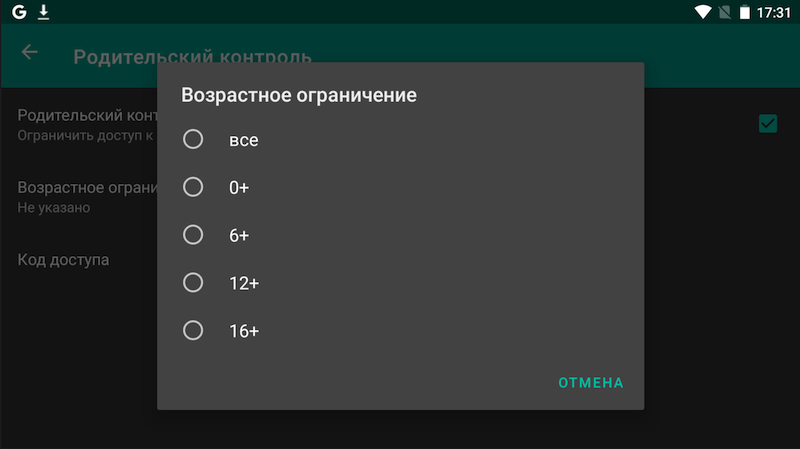Tap the Google G status icon
800x449 pixels.
click(19, 13)
